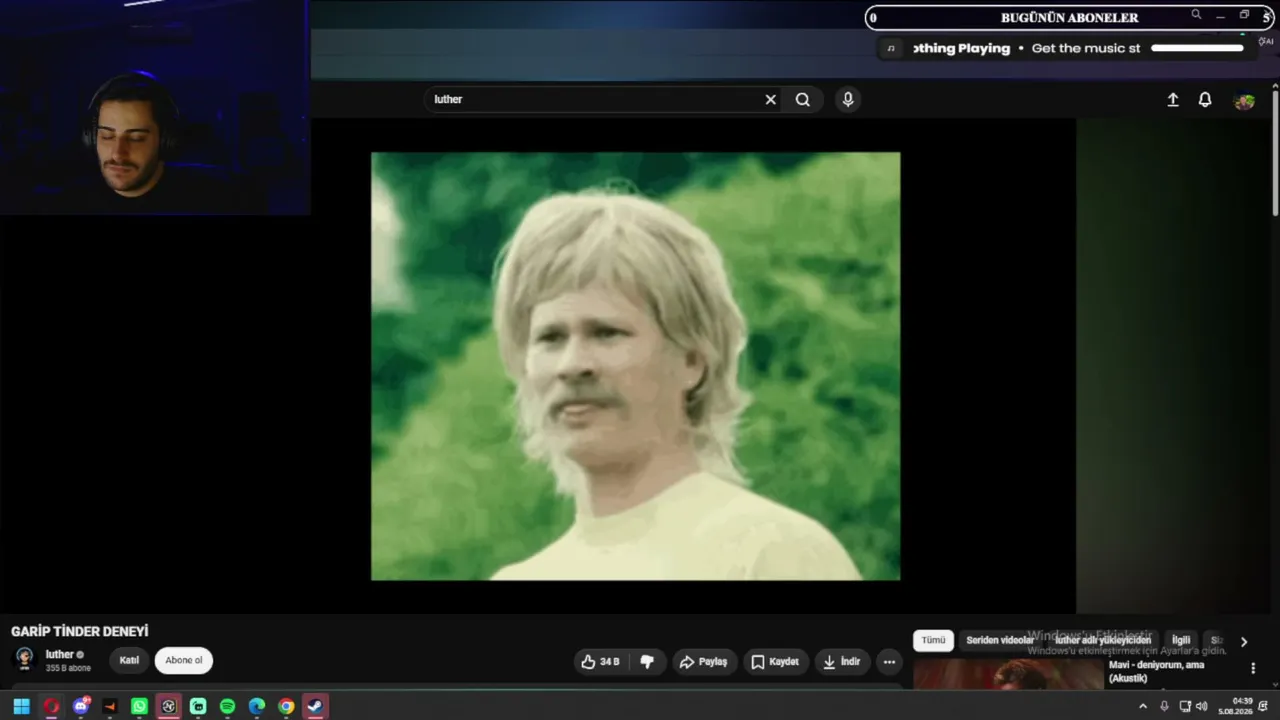Image resolution: width=1280 pixels, height=720 pixels.
Task: Open YouTube notifications bell
Action: pos(1205,100)
